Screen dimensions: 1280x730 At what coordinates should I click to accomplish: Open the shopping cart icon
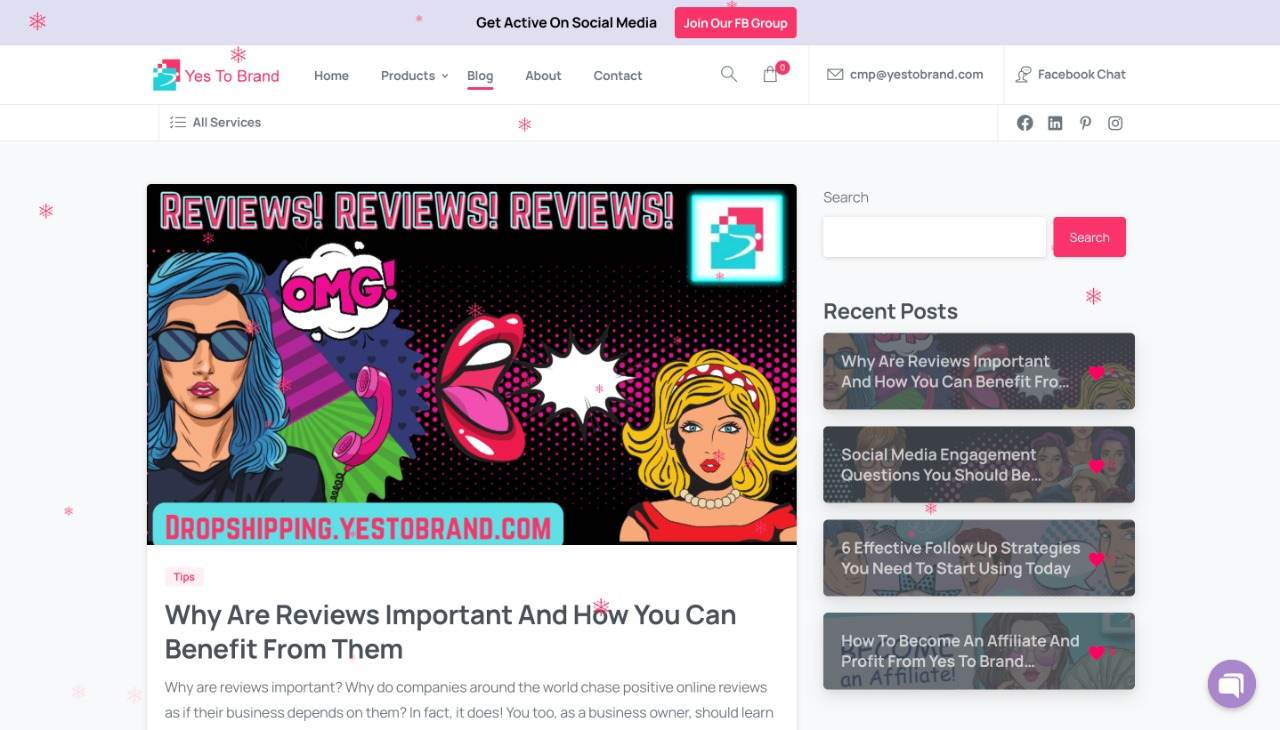(771, 74)
